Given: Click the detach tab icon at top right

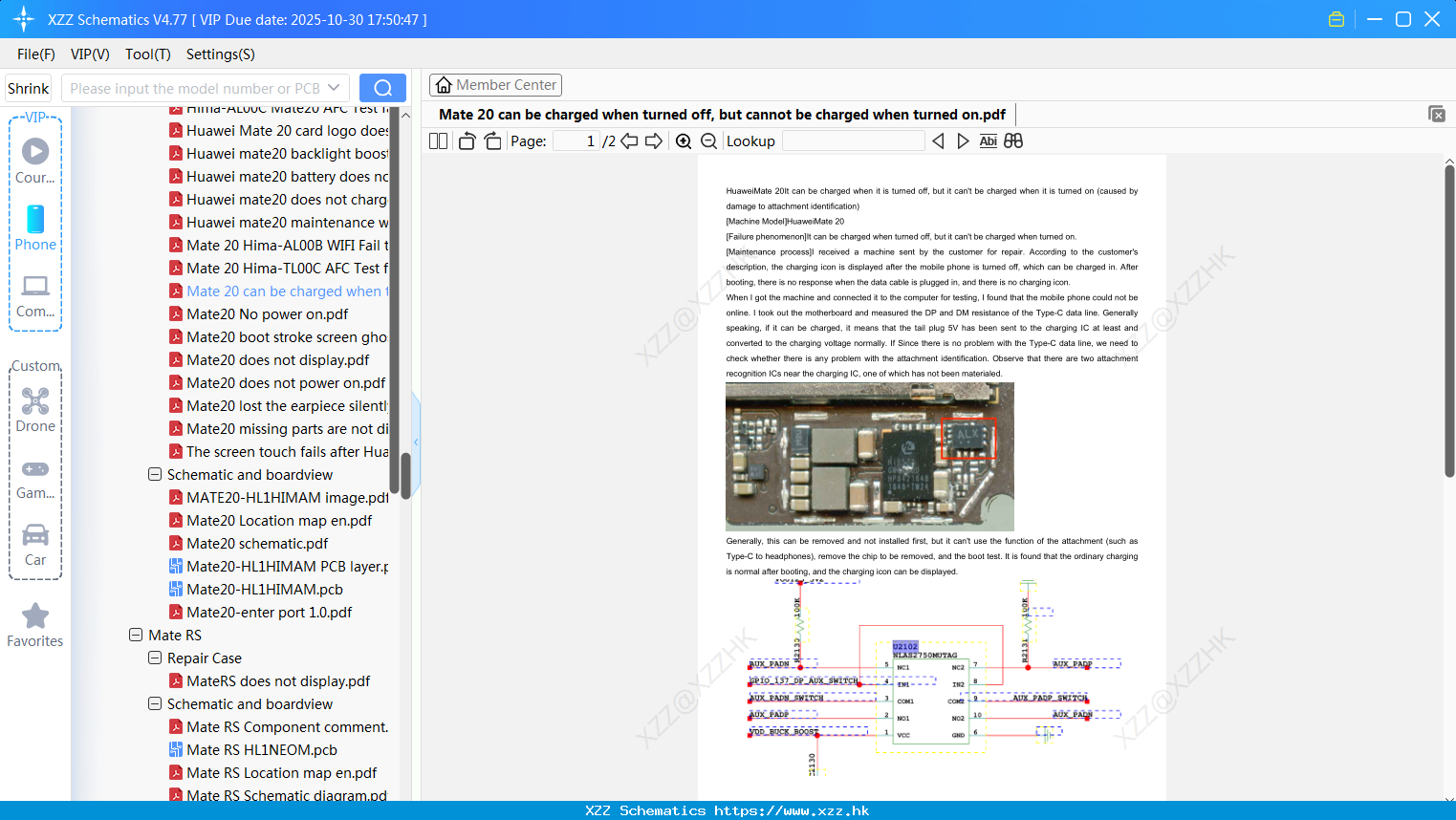Looking at the screenshot, I should pos(1437,114).
